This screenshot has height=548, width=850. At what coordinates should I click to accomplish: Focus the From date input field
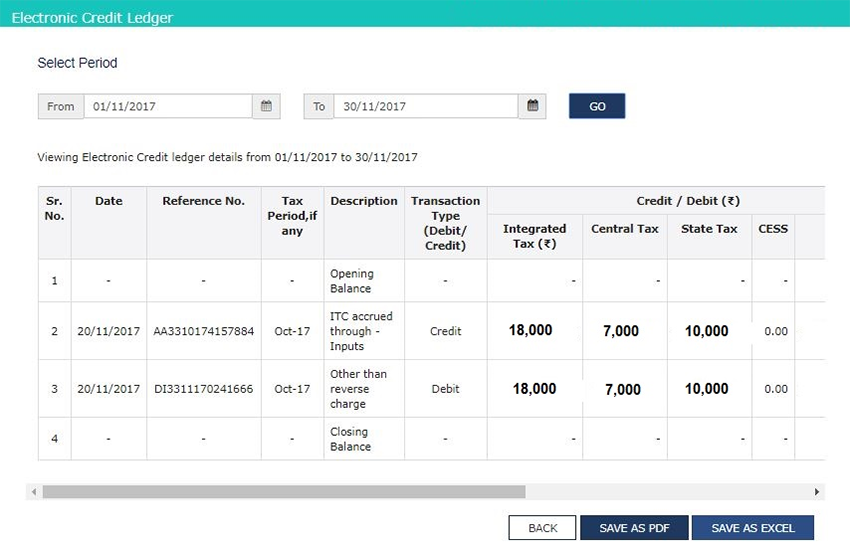tap(167, 106)
